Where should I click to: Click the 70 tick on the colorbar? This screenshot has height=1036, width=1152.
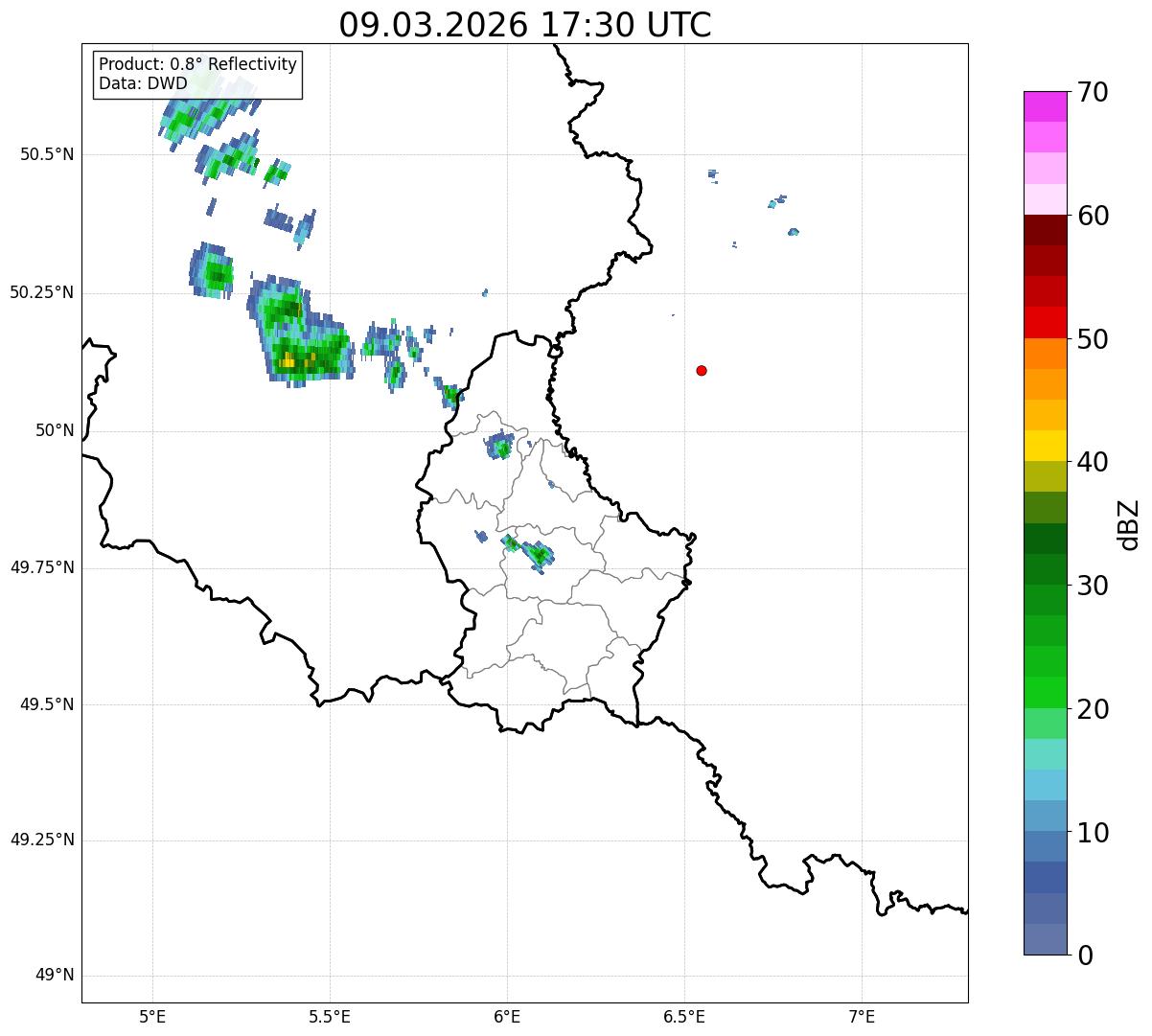point(1093,92)
